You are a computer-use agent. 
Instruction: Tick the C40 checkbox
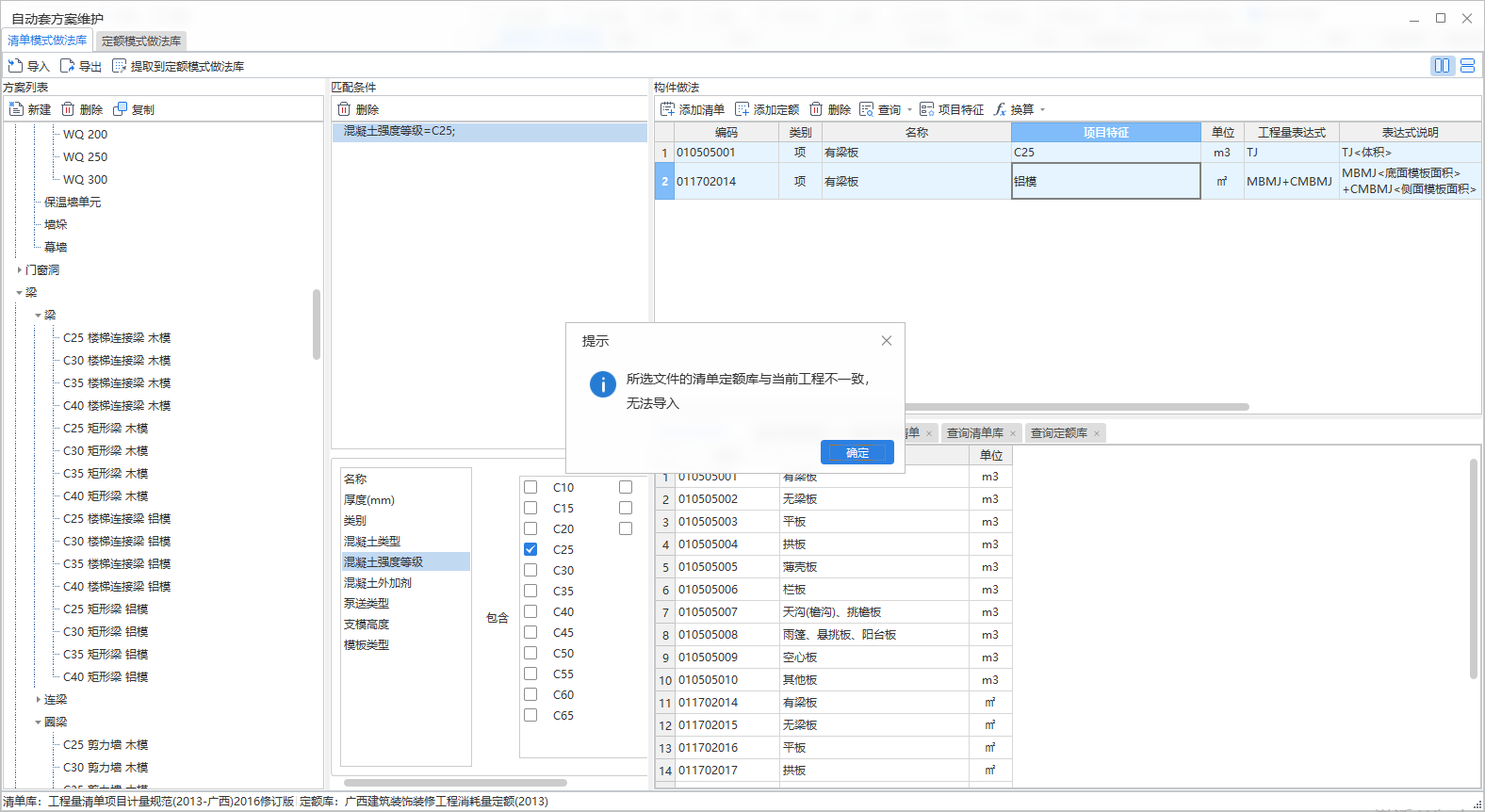point(530,611)
